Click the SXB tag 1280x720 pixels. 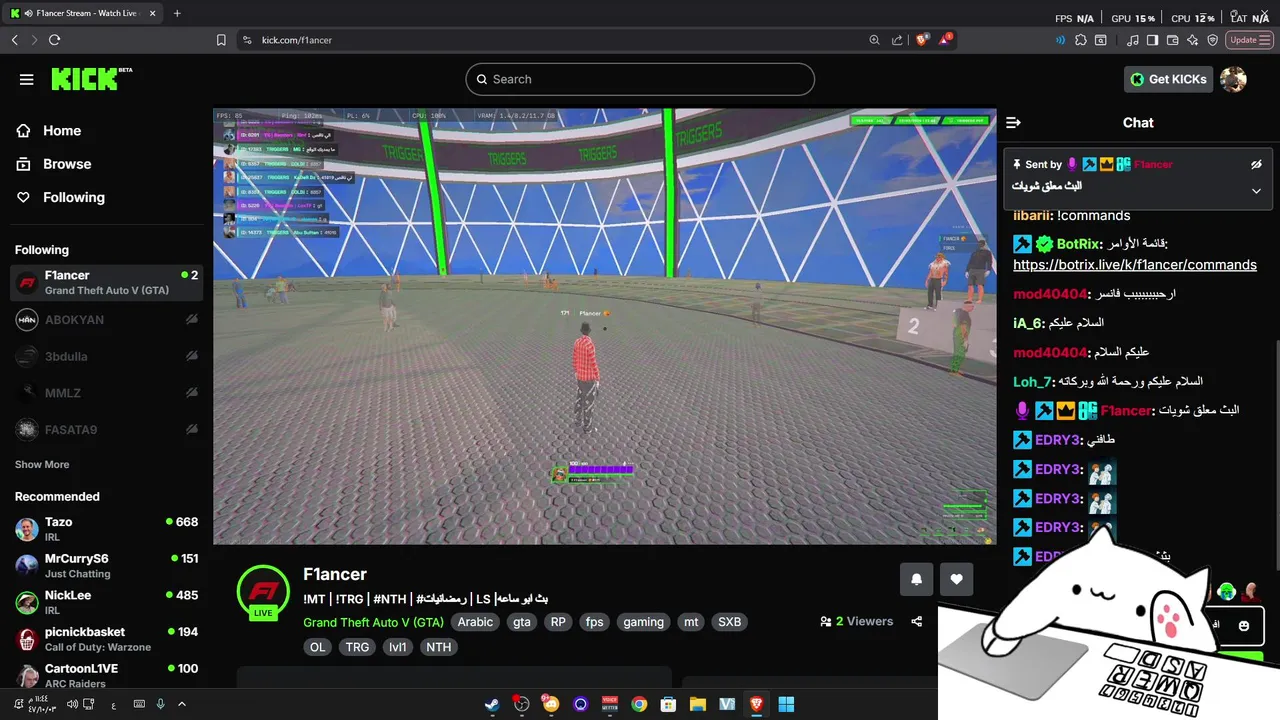(730, 622)
